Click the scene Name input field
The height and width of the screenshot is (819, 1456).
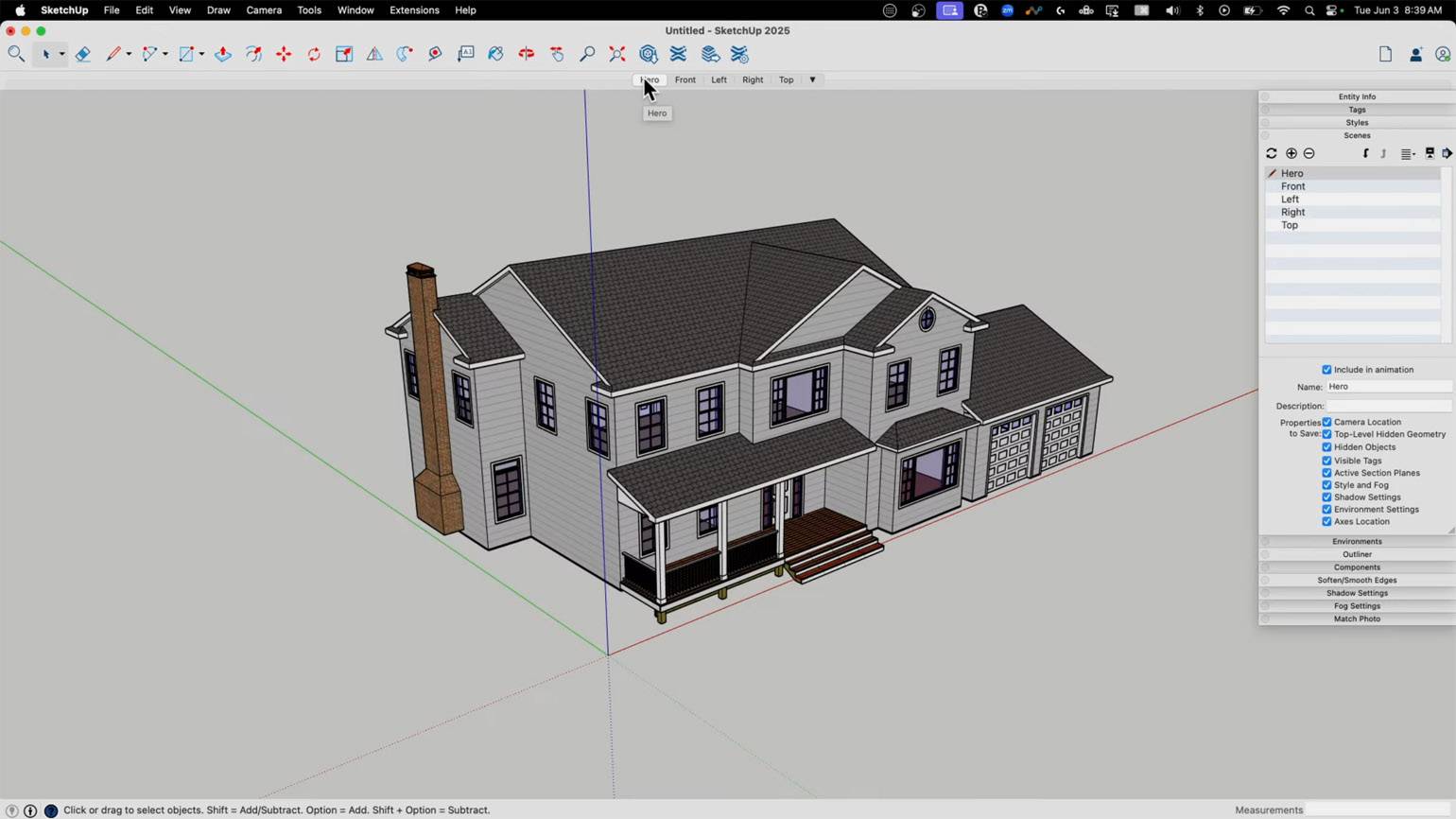[x=1388, y=387]
